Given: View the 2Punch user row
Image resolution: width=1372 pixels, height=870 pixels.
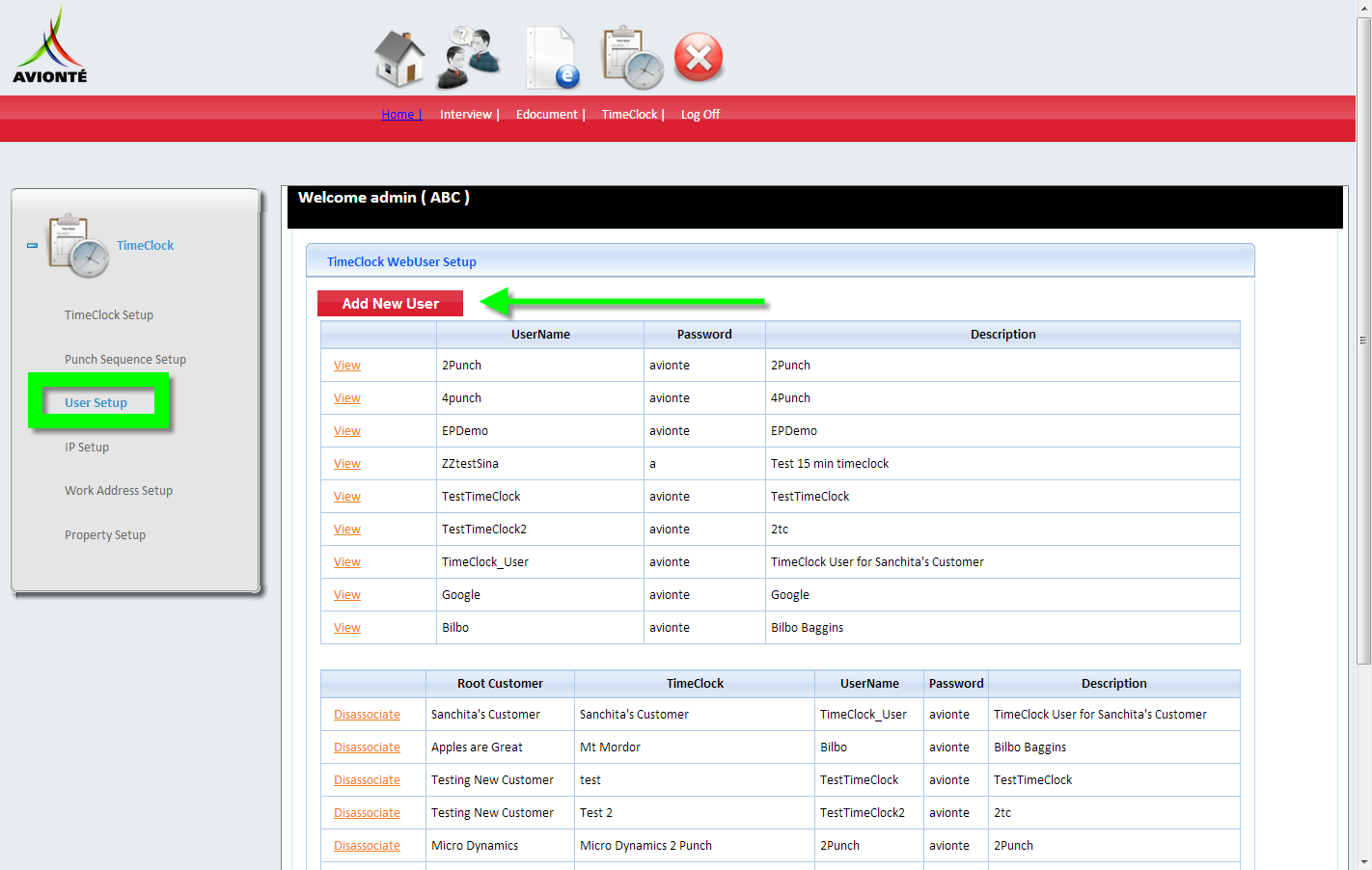Looking at the screenshot, I should [x=347, y=366].
